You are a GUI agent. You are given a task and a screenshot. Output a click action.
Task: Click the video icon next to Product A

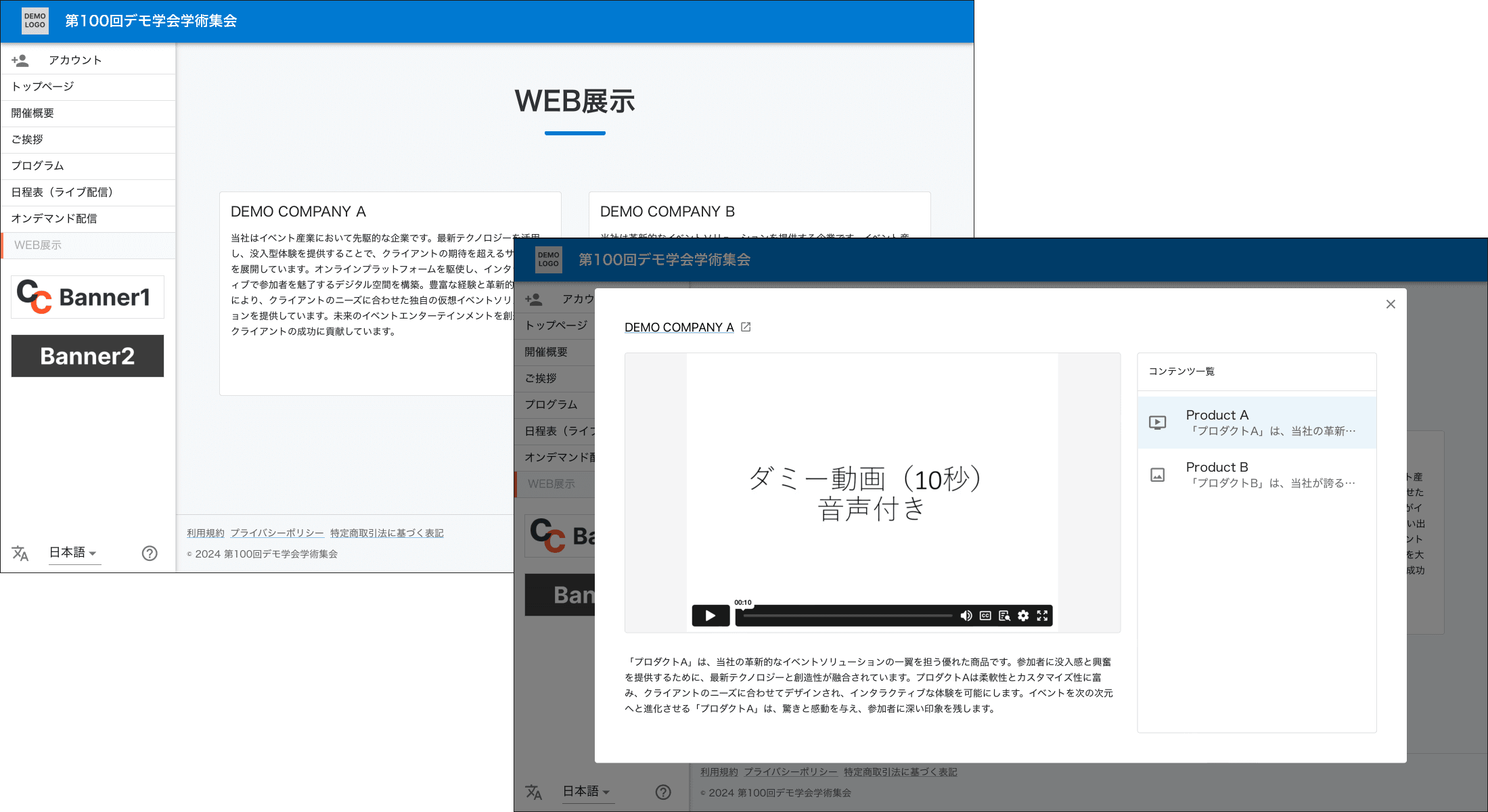[1158, 423]
